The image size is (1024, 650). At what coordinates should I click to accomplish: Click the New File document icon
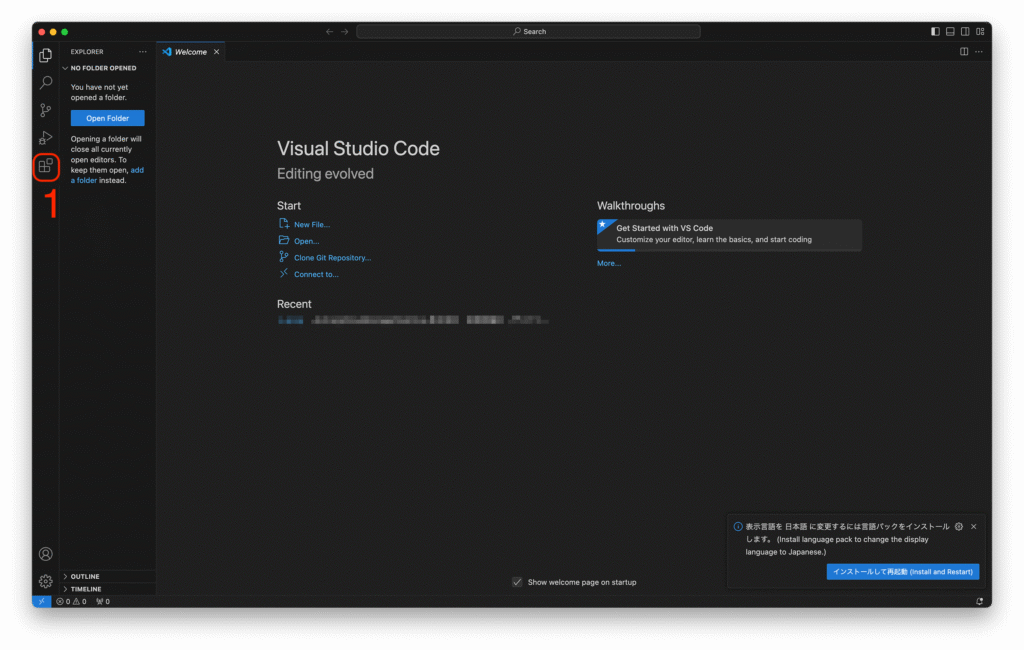pyautogui.click(x=283, y=223)
